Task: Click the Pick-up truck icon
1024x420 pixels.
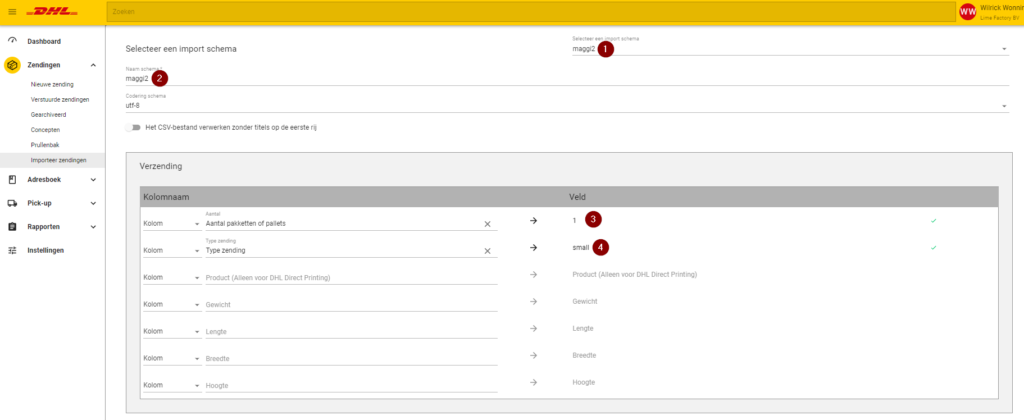Action: click(x=12, y=203)
